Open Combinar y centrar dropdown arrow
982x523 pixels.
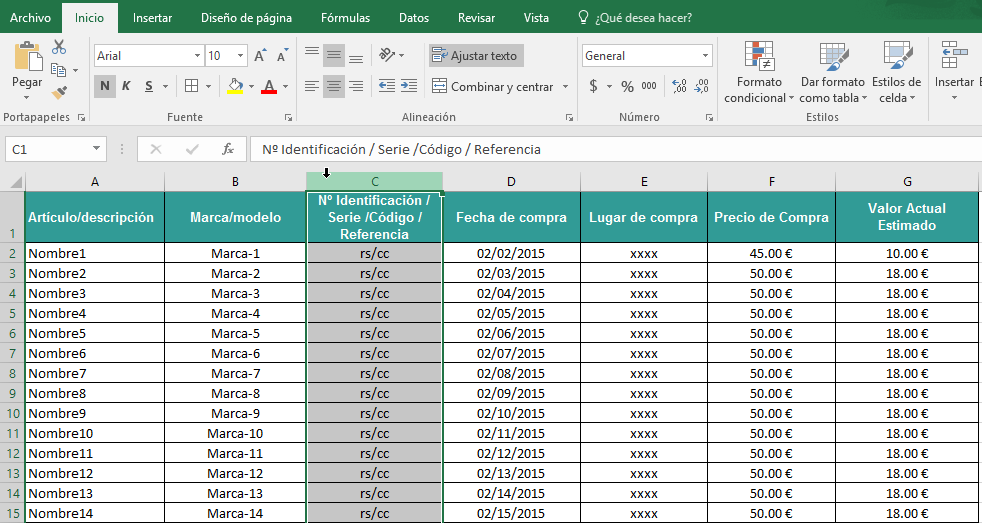[x=566, y=86]
